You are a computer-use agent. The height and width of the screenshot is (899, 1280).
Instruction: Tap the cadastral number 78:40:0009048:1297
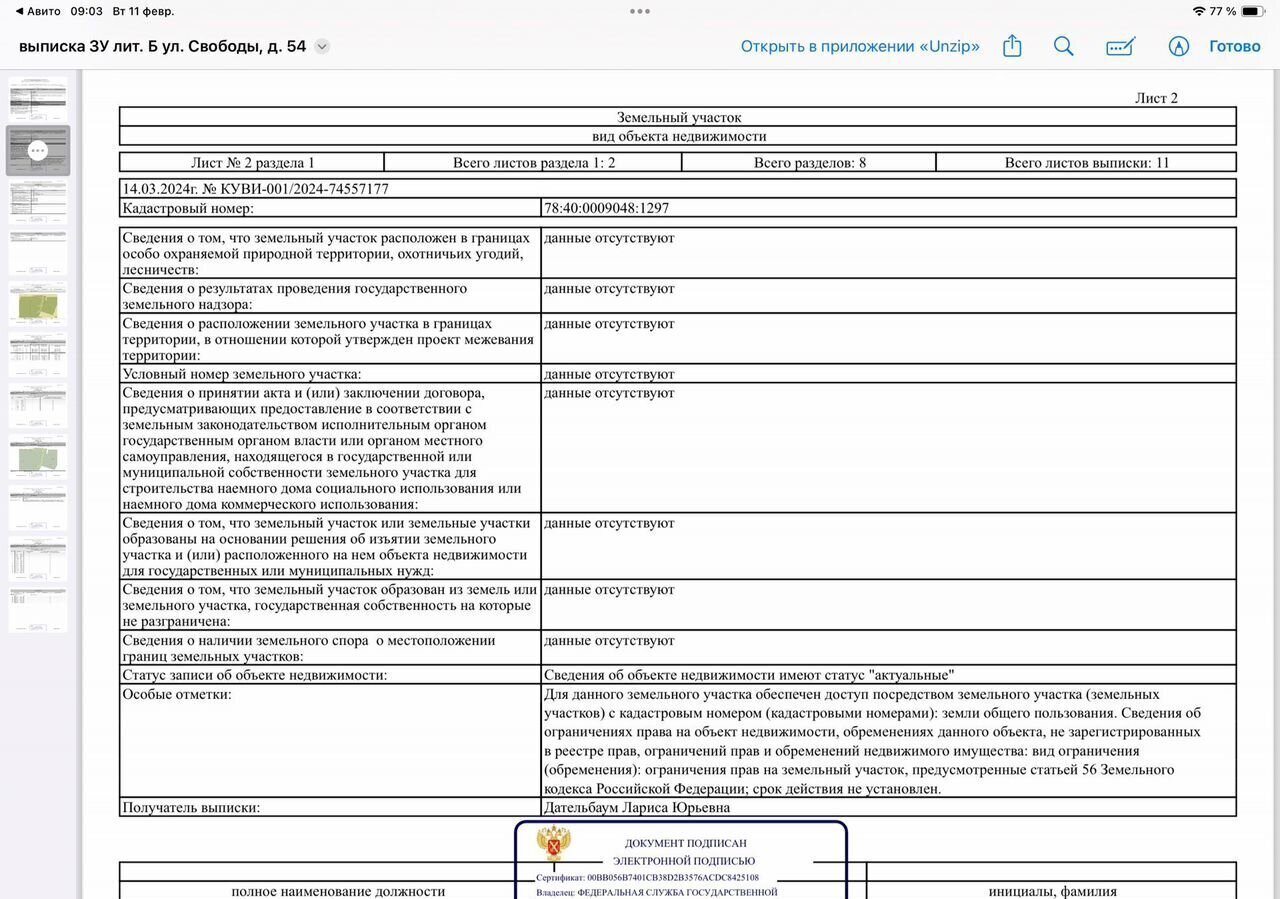(606, 208)
